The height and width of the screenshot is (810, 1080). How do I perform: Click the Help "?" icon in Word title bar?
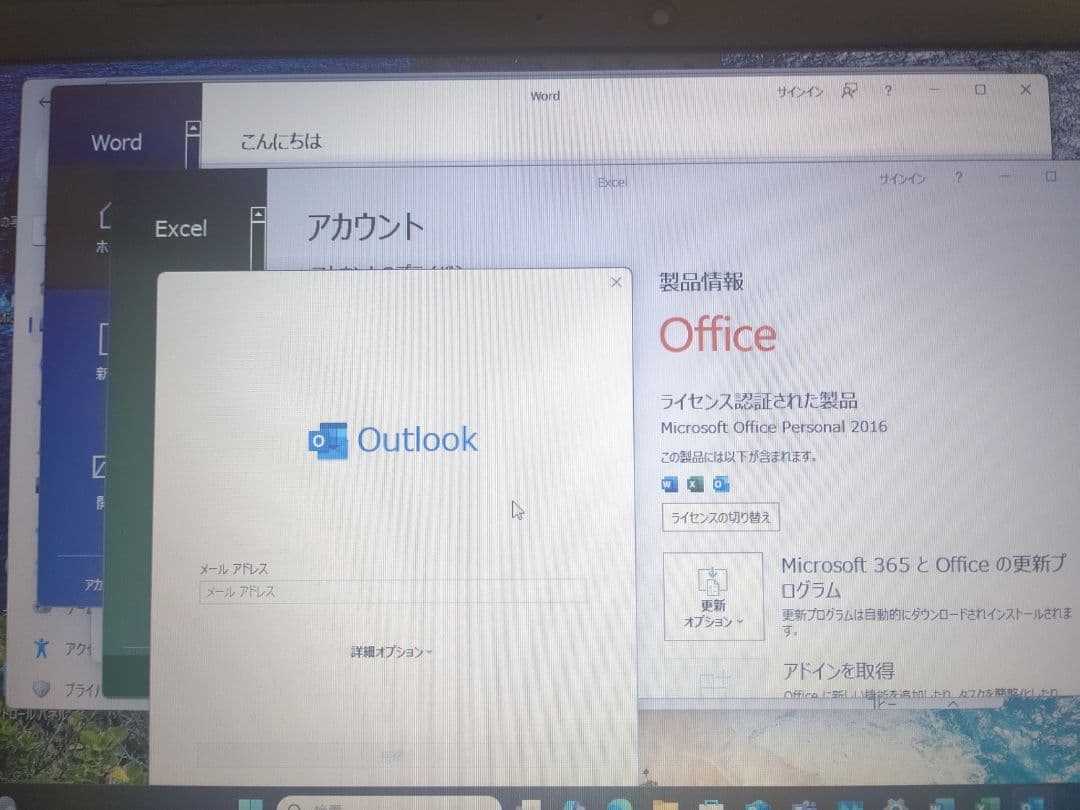(888, 90)
